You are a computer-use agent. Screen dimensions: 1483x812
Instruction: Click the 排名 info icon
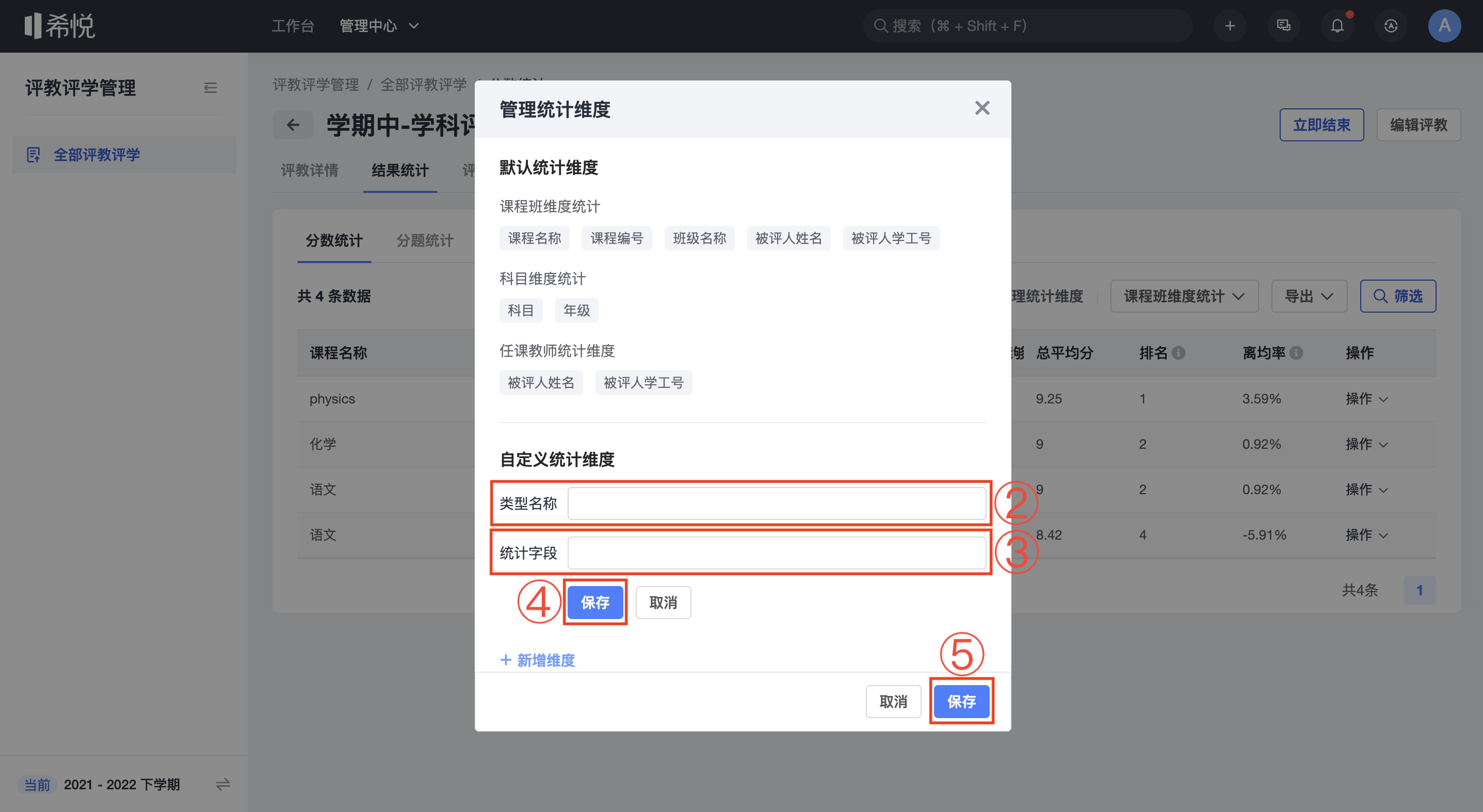pos(1179,353)
